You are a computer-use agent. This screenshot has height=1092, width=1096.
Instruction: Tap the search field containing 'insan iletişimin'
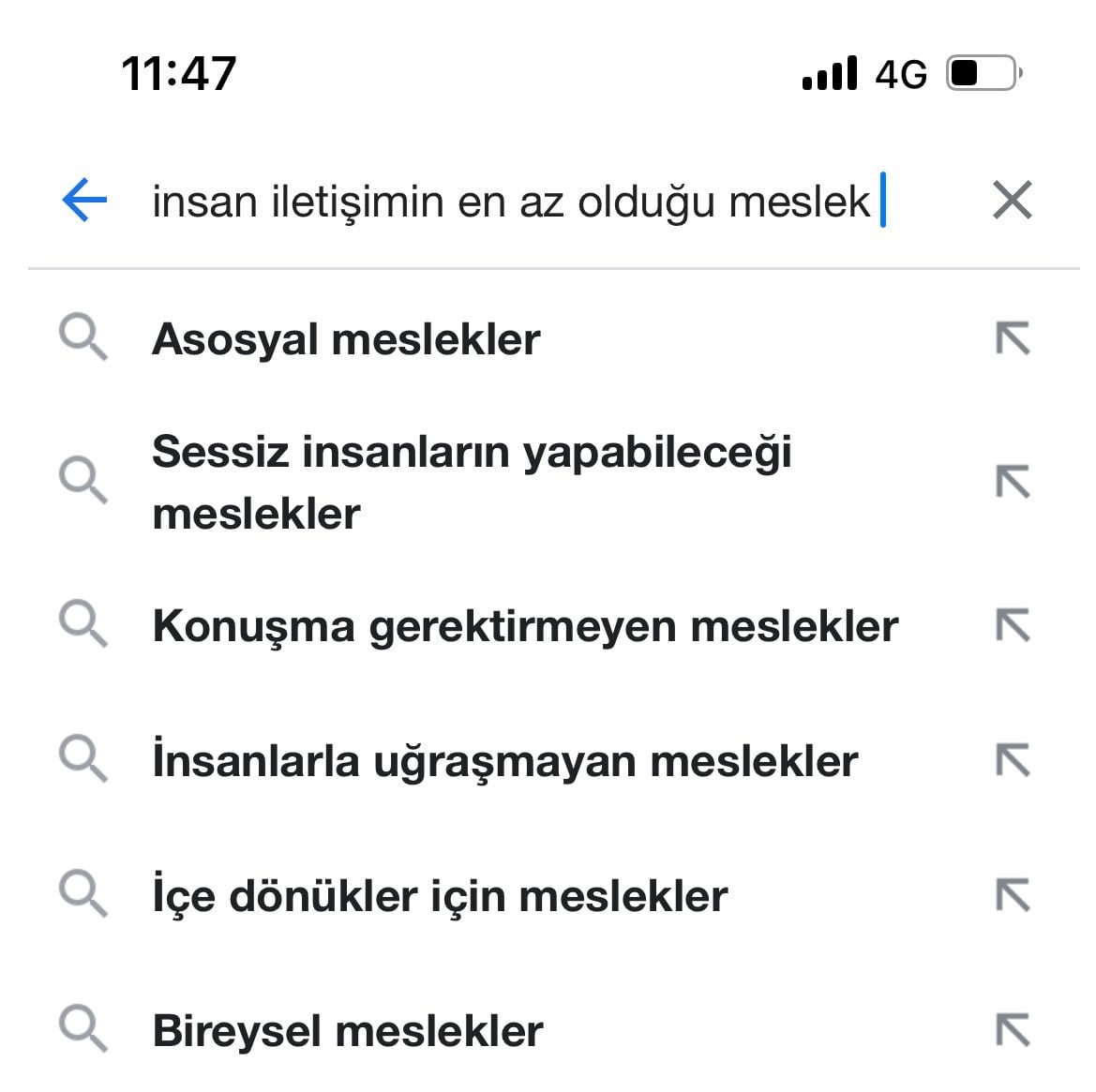[x=511, y=202]
